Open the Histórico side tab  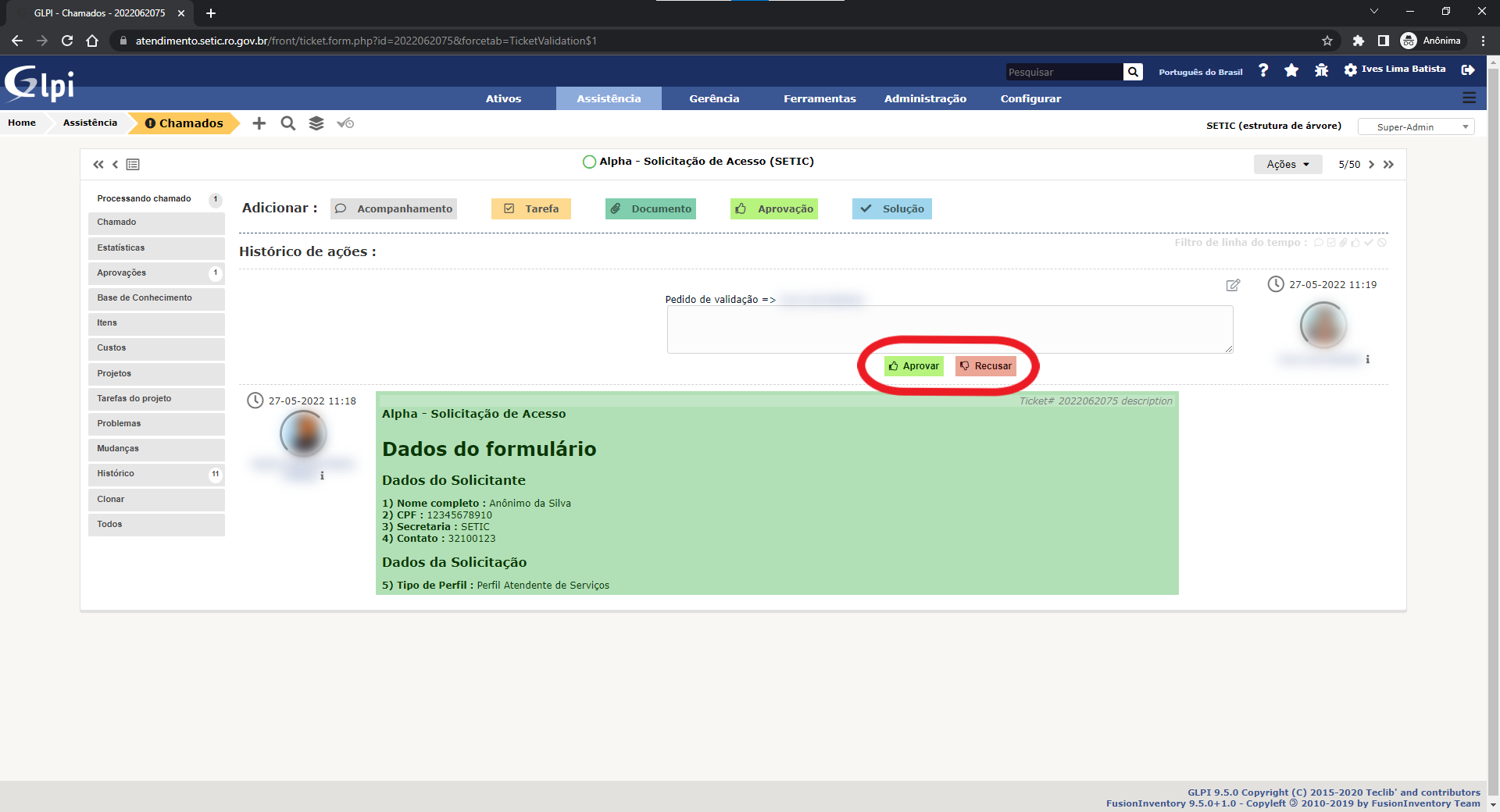[156, 474]
